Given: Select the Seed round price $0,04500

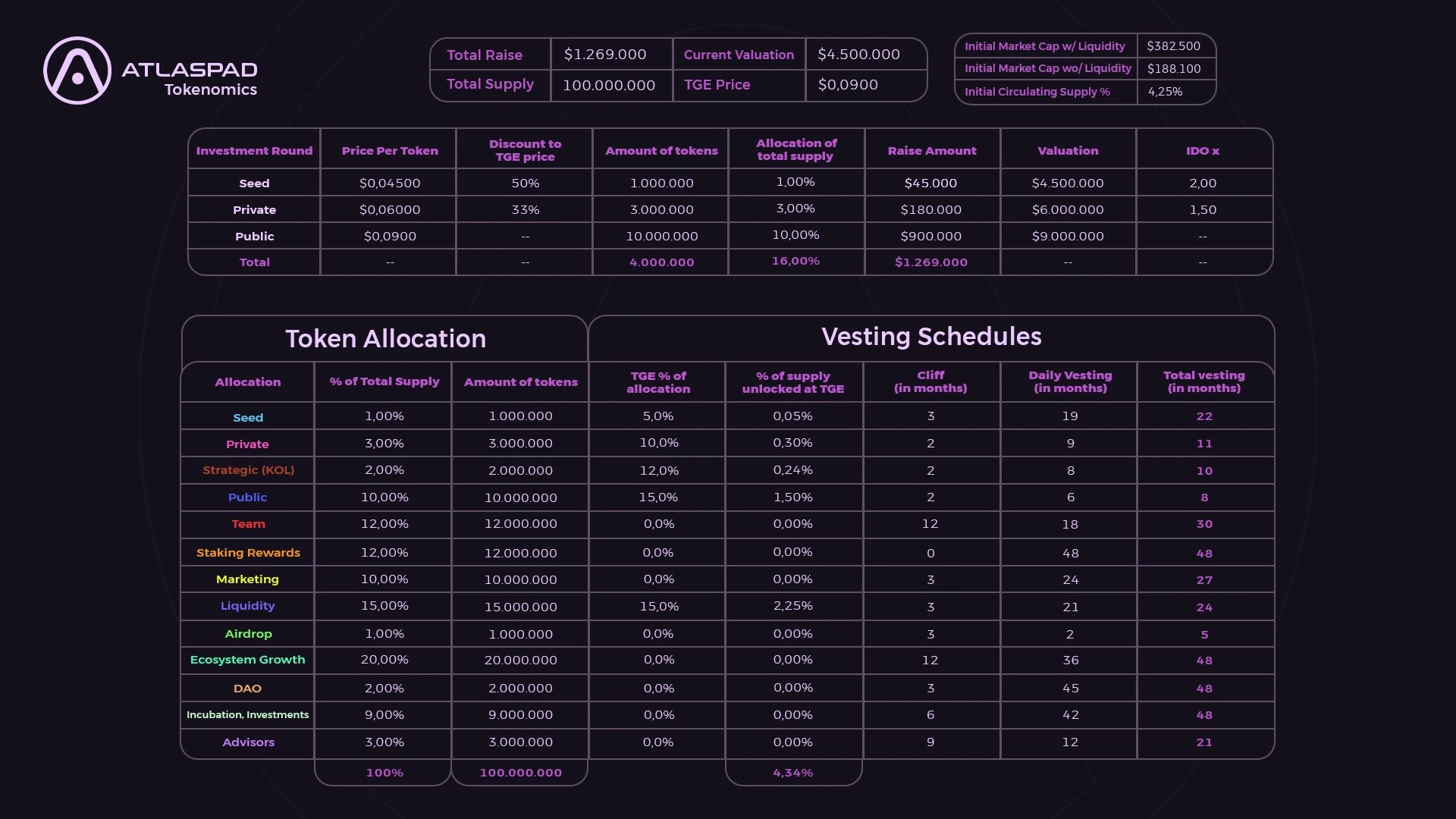Looking at the screenshot, I should point(390,184).
